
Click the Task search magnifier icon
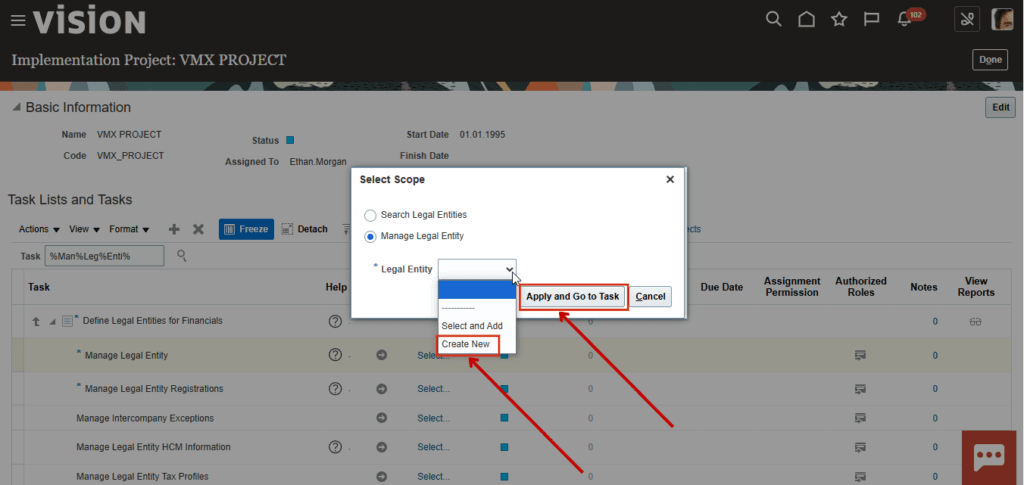point(182,255)
